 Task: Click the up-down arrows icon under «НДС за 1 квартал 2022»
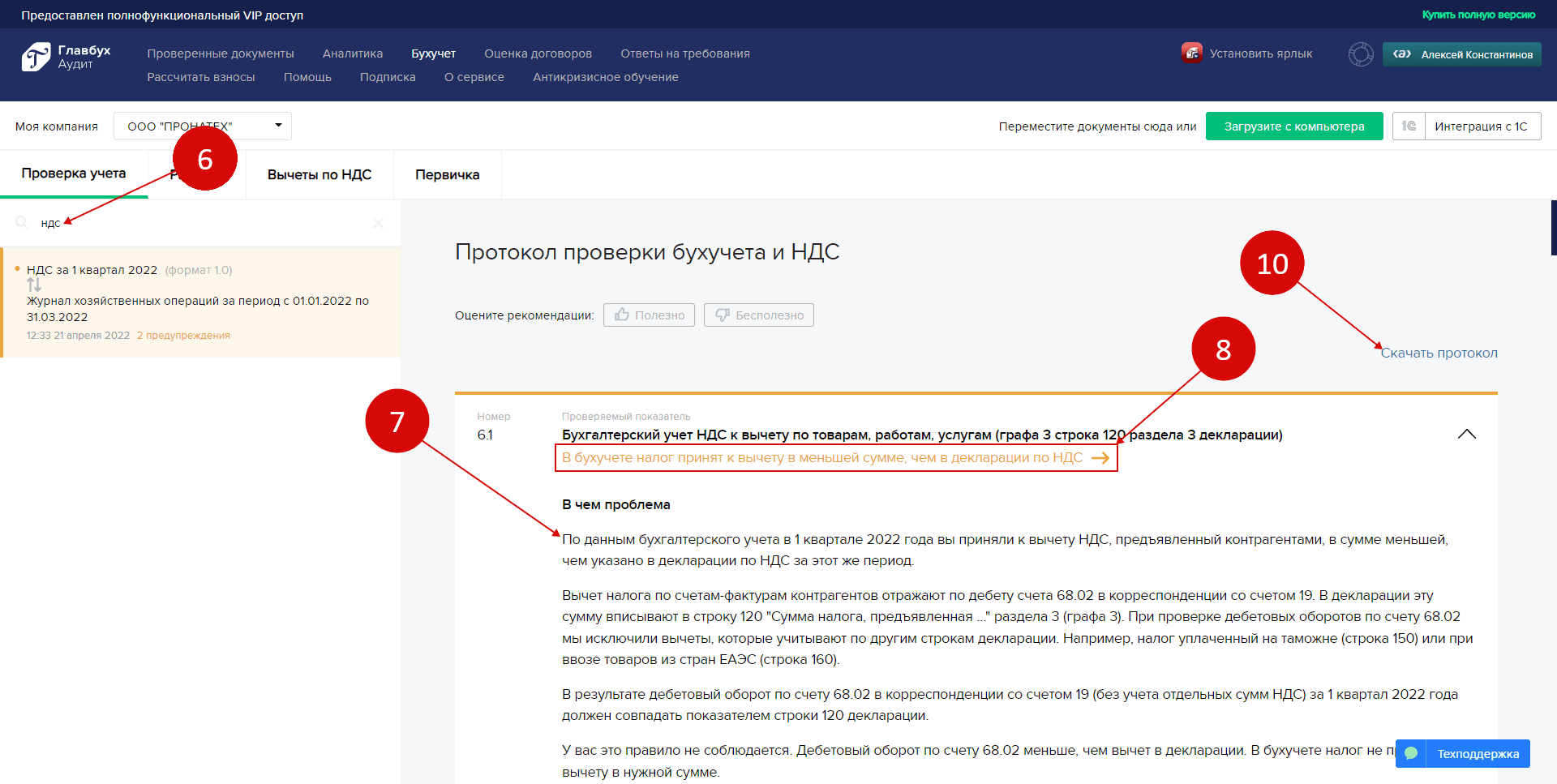pos(33,285)
